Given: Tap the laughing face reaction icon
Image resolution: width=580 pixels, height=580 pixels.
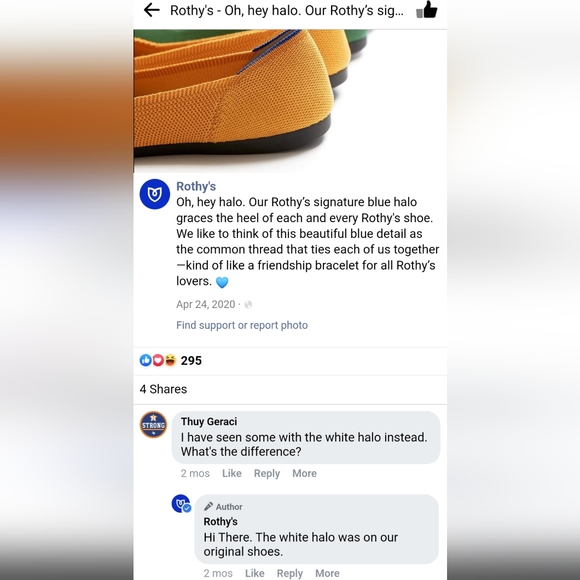Looking at the screenshot, I should [170, 360].
